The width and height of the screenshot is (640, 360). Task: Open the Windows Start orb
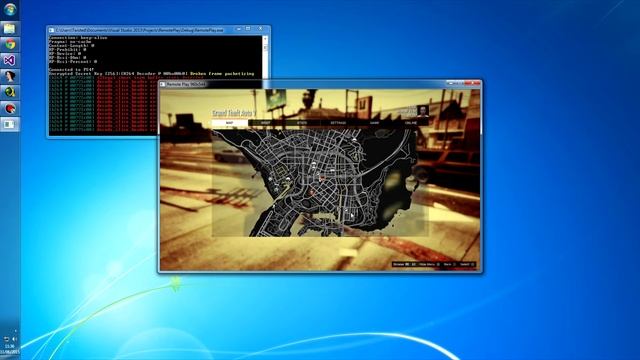10,9
